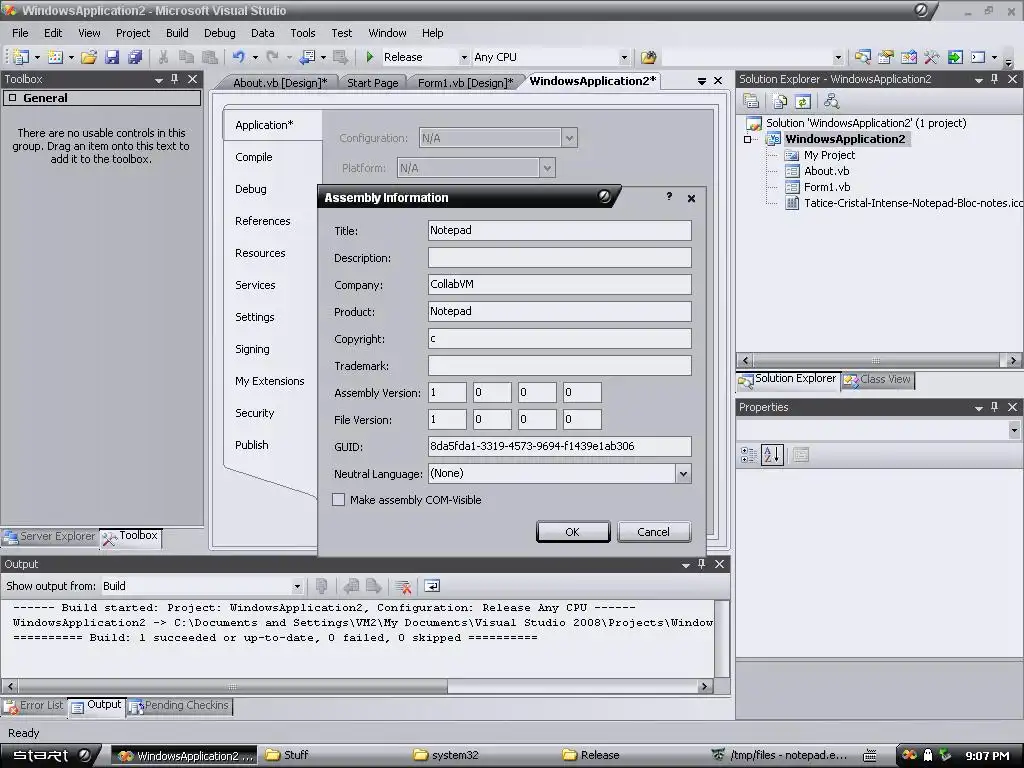Open the File menu

coord(20,33)
